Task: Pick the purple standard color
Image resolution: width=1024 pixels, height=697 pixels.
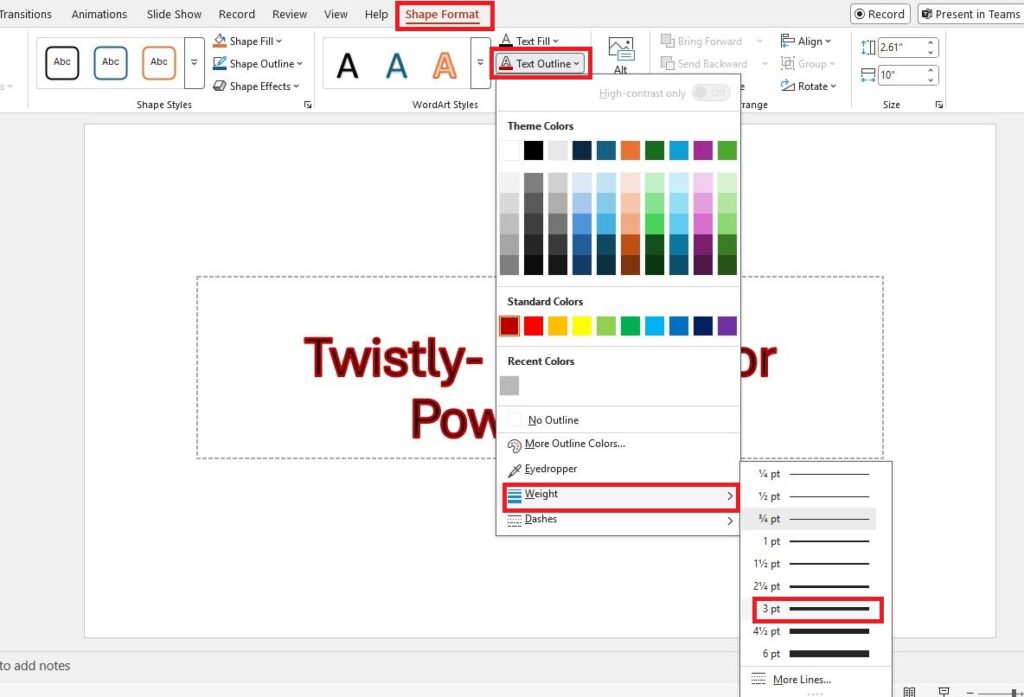Action: (x=727, y=326)
